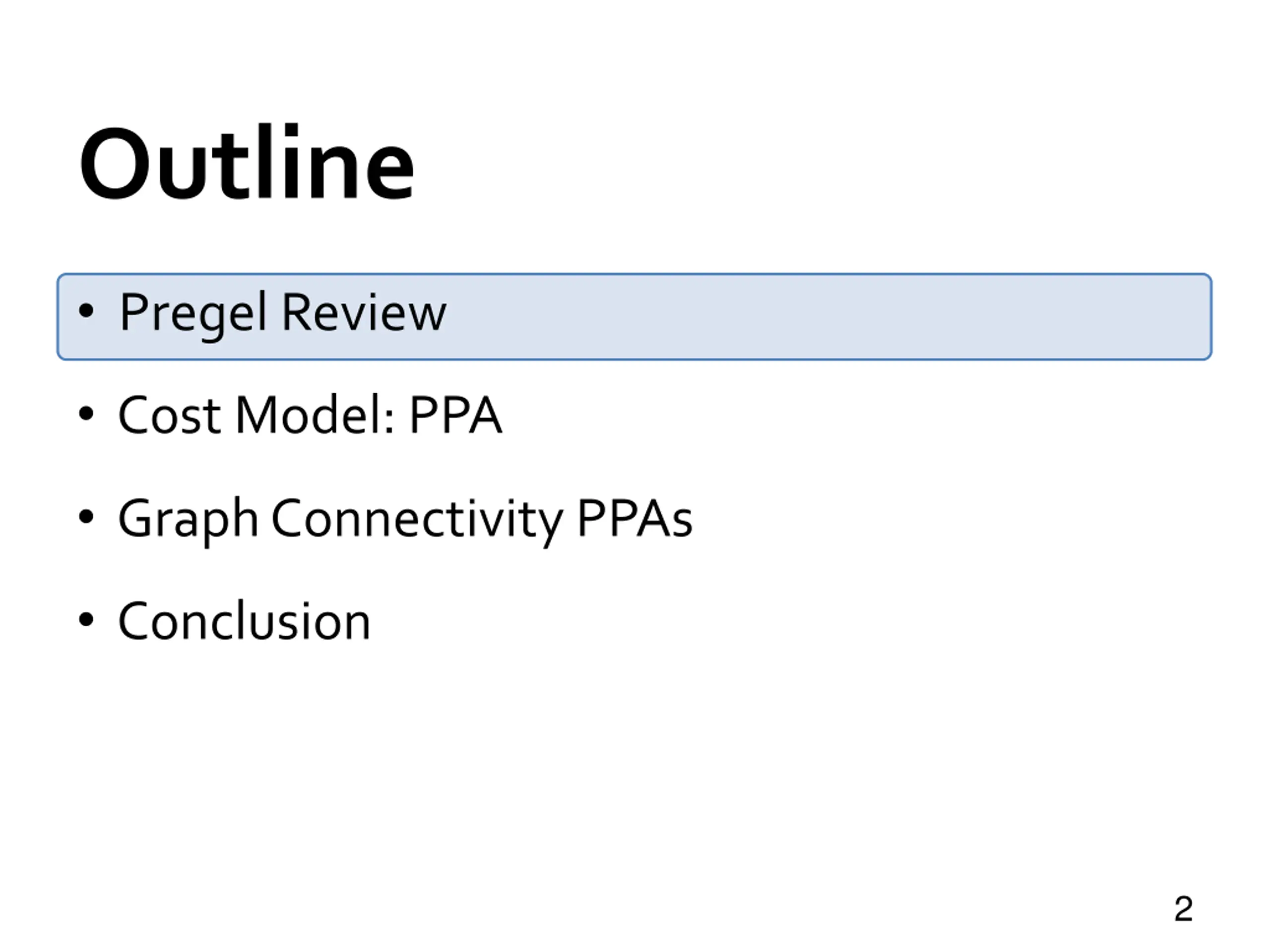1270x952 pixels.
Task: Click the "Outline" slide title
Action: point(246,163)
